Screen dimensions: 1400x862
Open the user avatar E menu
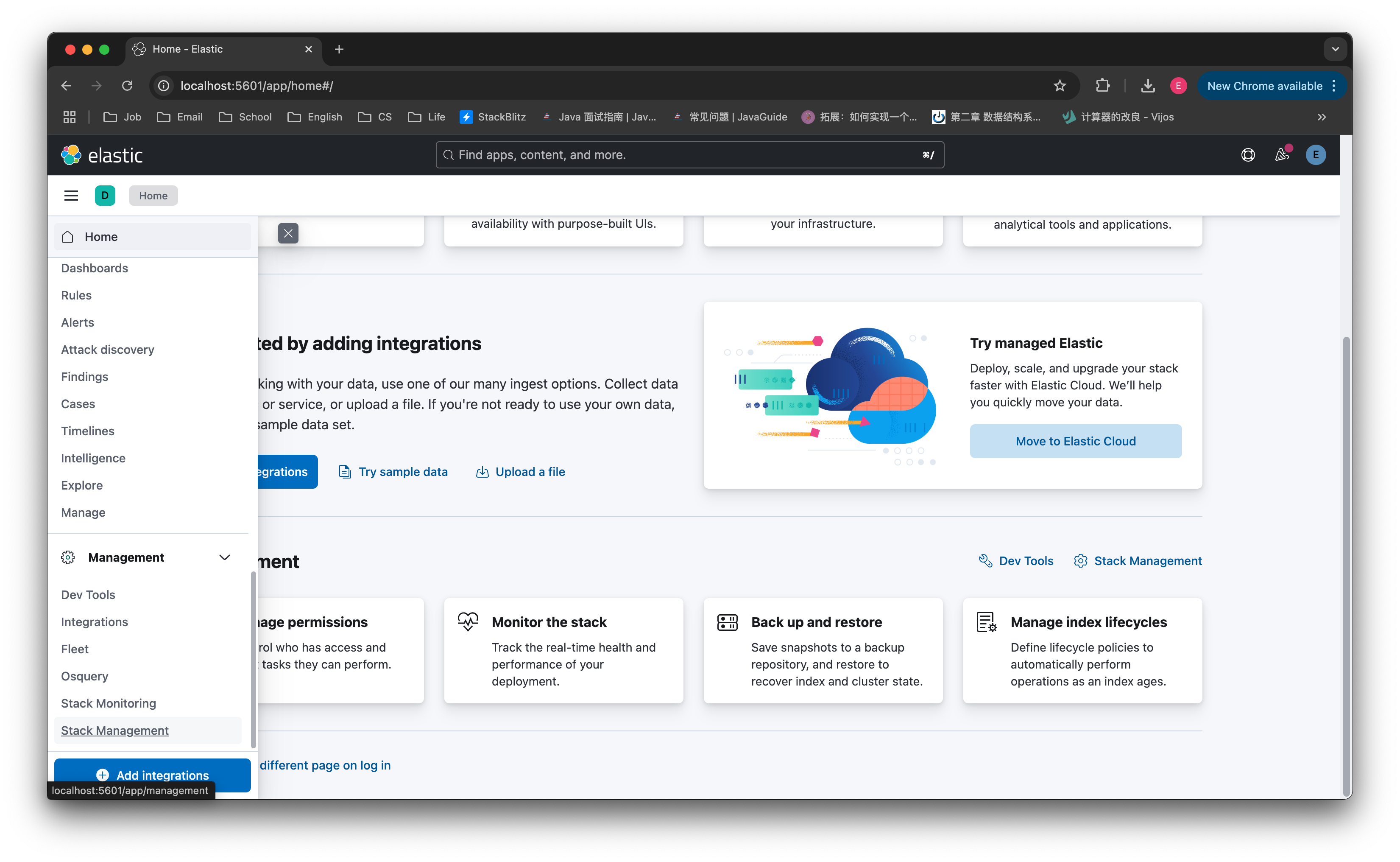point(1315,155)
